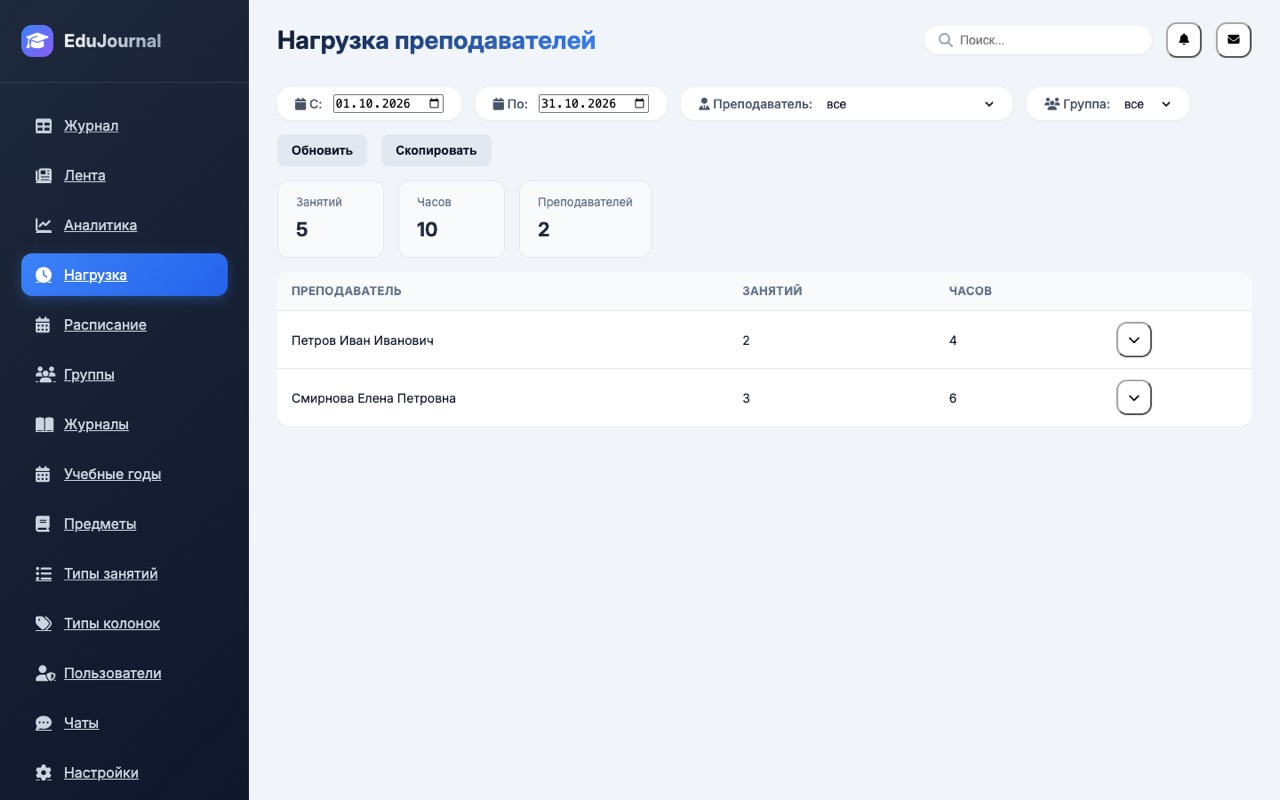Click the Чаты speech bubble icon

coord(43,723)
